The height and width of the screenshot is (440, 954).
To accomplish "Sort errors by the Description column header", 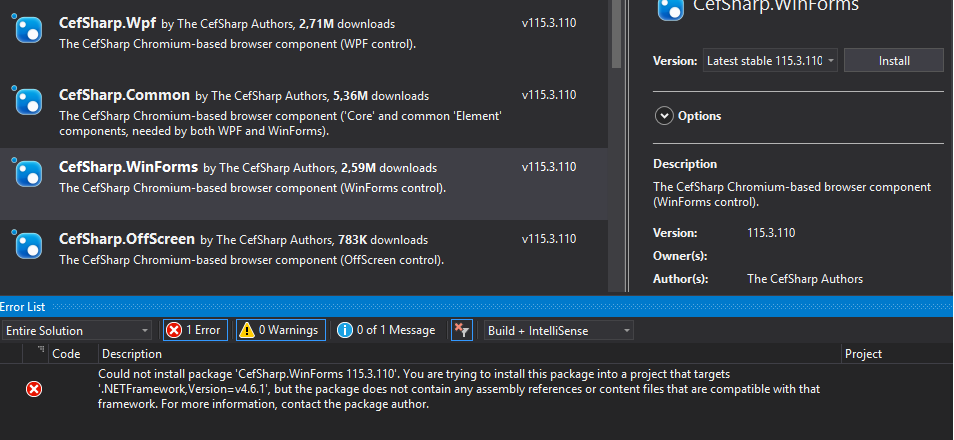I will point(132,354).
